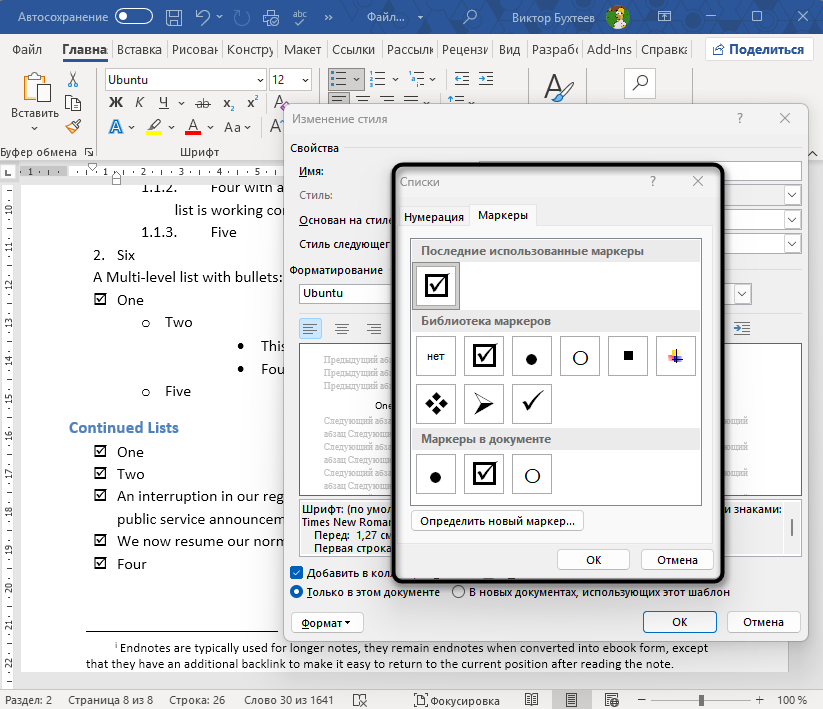Undo the last action
The height and width of the screenshot is (709, 823).
point(203,17)
